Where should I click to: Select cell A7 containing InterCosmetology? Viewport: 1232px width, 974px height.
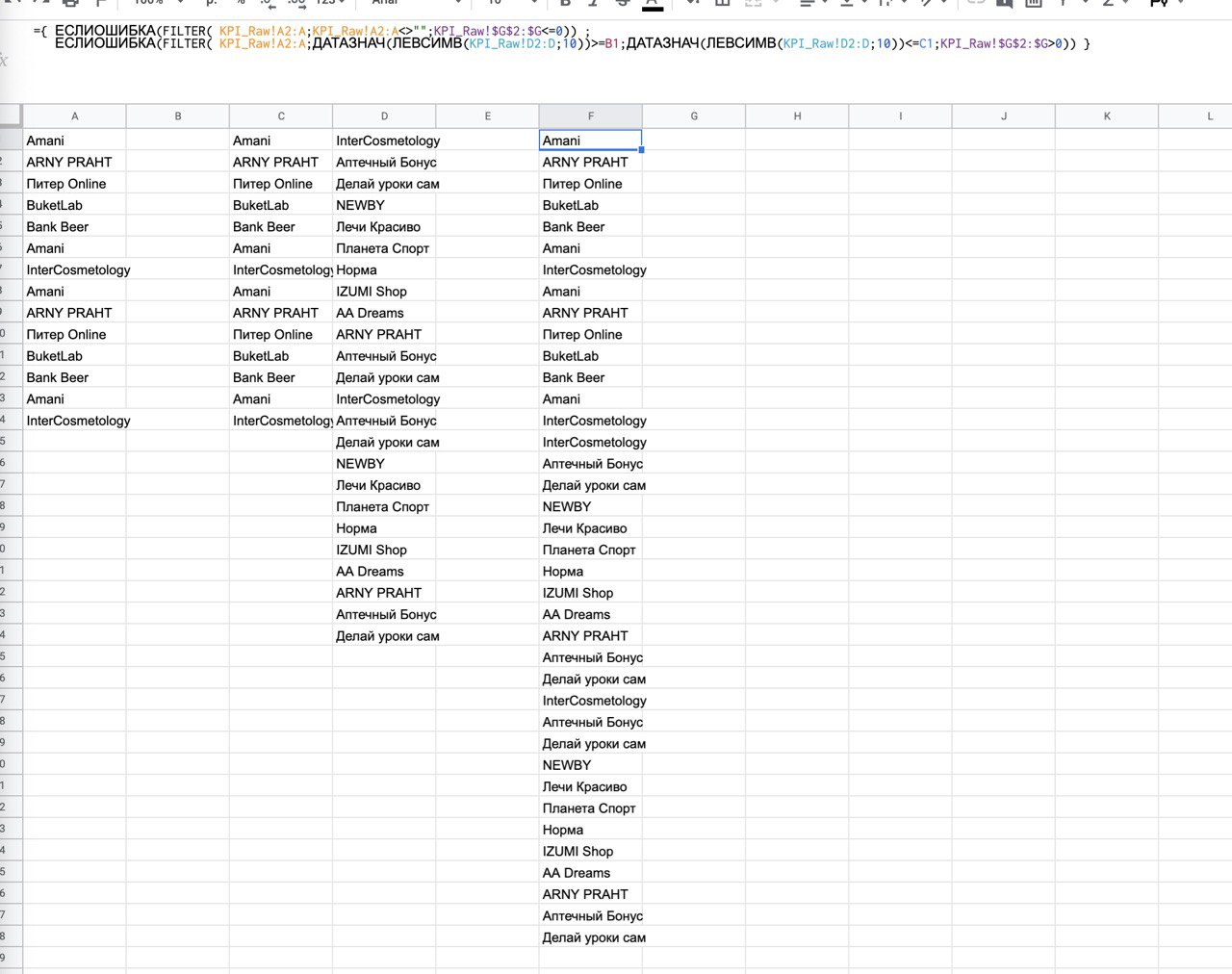click(75, 269)
